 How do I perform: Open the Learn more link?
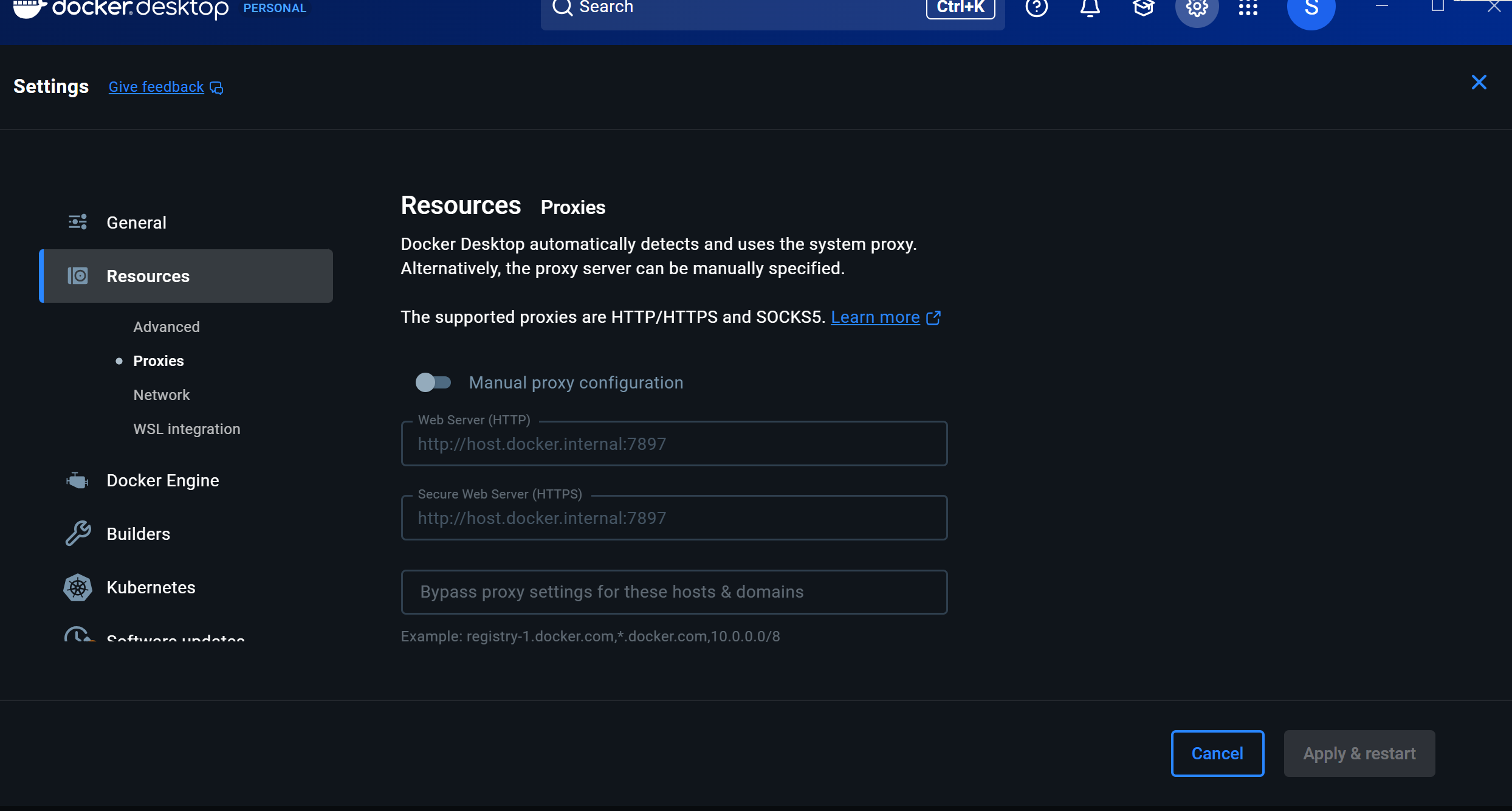click(x=875, y=317)
